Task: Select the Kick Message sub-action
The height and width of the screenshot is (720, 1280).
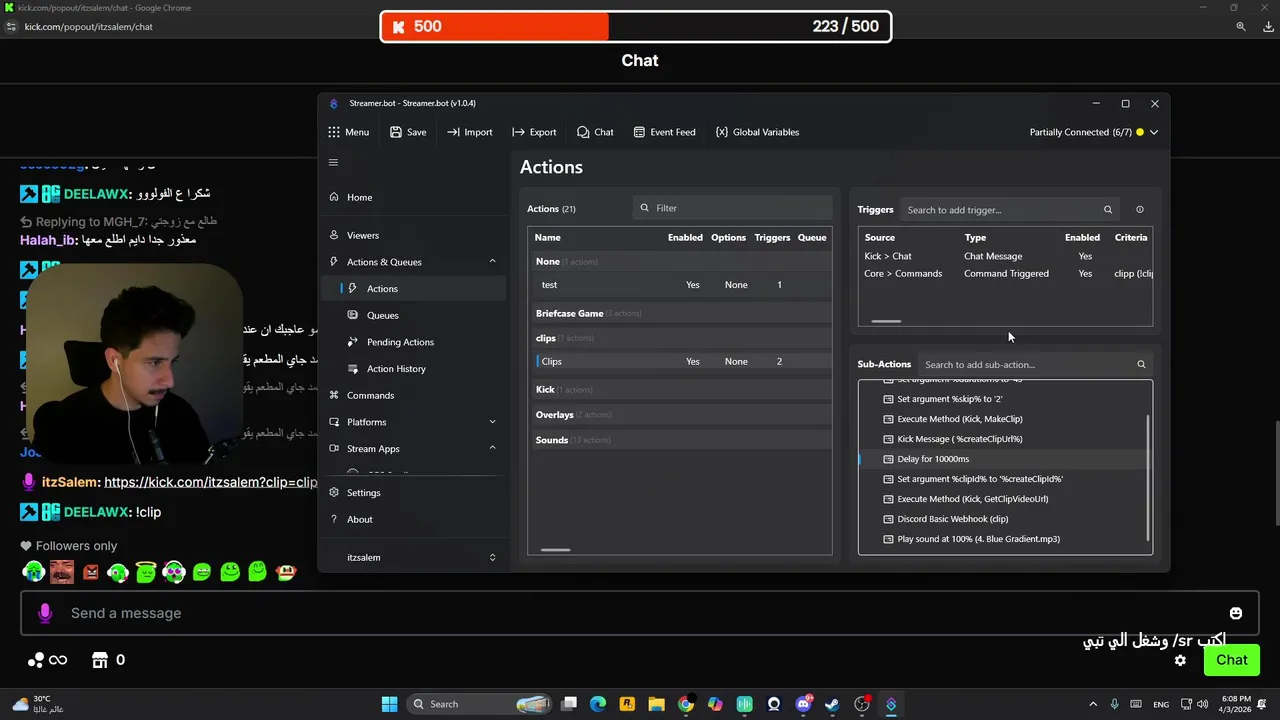Action: (1005, 439)
